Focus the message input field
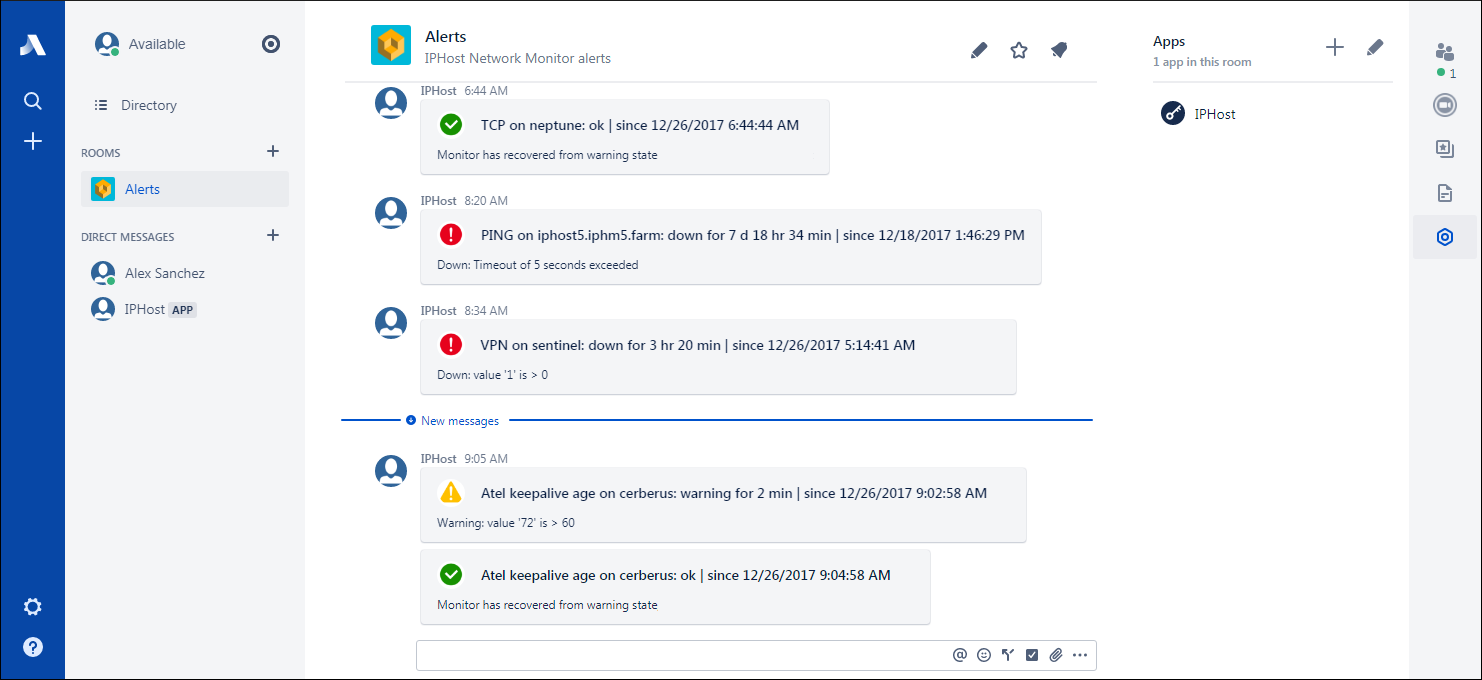 tap(680, 655)
